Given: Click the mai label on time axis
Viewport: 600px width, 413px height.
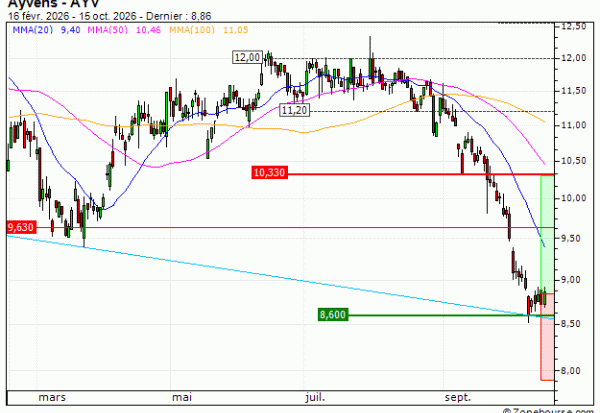Looking at the screenshot, I should pyautogui.click(x=182, y=397).
